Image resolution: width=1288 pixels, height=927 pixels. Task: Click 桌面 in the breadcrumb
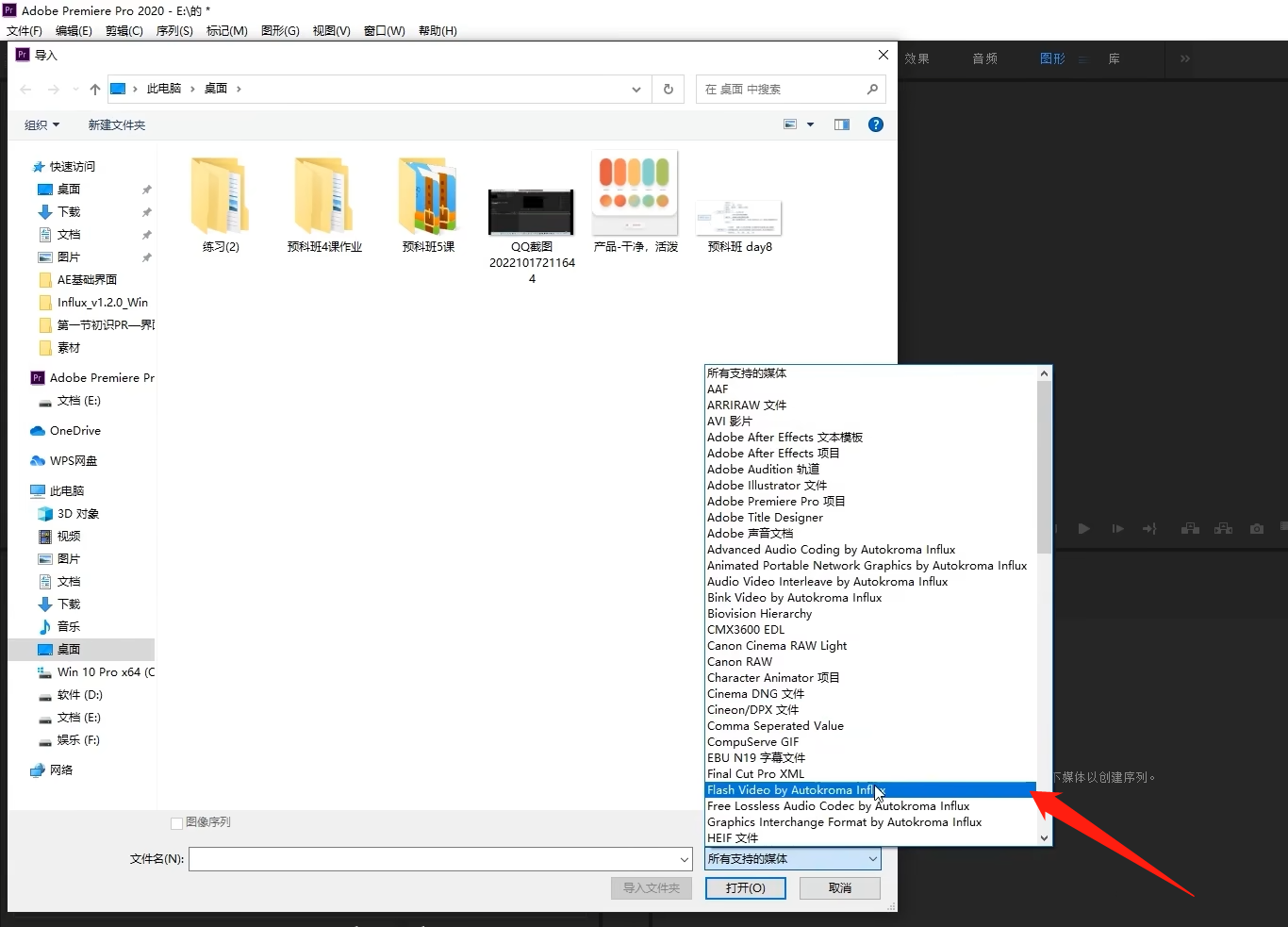pyautogui.click(x=216, y=89)
